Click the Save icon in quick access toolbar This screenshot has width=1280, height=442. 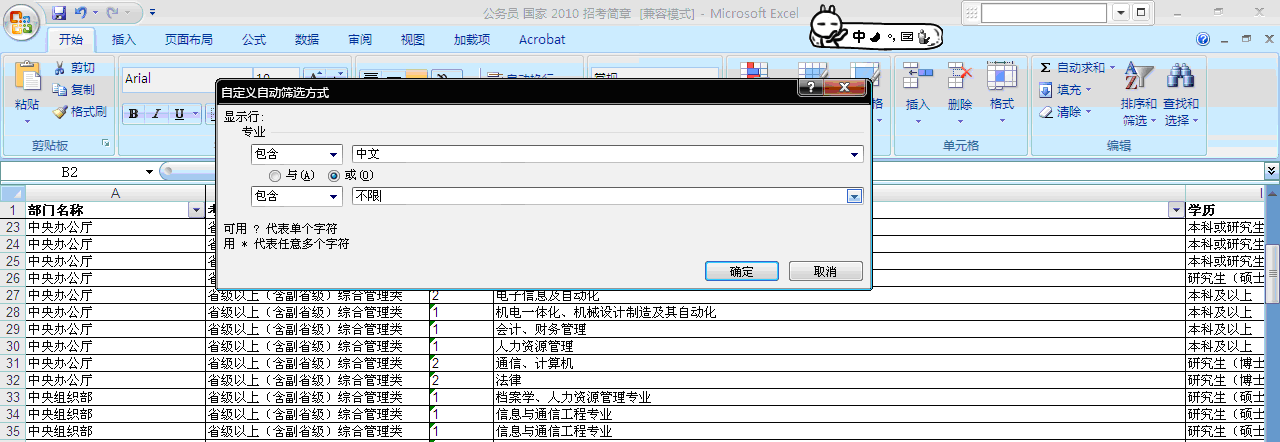(x=59, y=13)
